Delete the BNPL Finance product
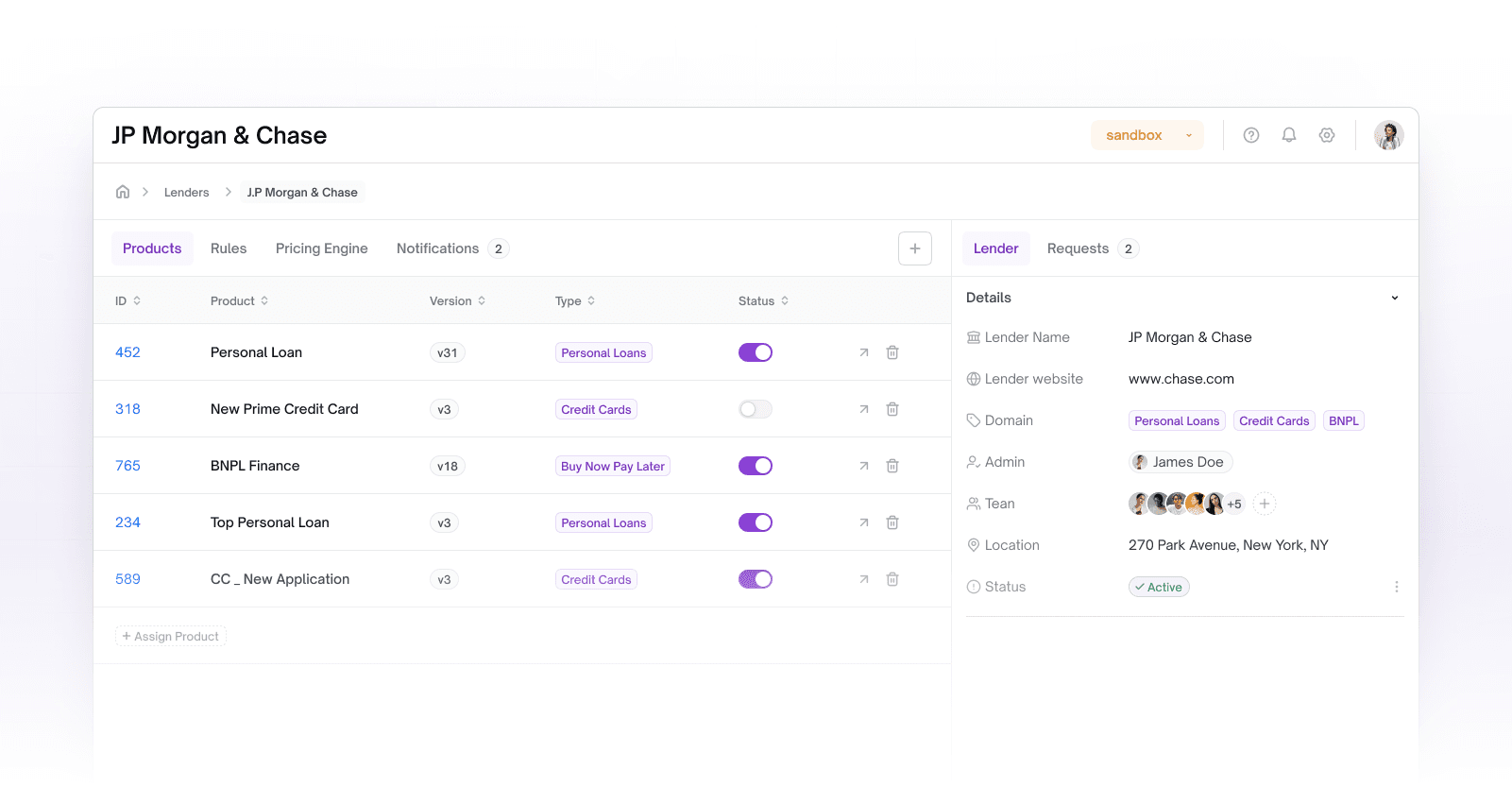This screenshot has width=1512, height=787. click(892, 466)
